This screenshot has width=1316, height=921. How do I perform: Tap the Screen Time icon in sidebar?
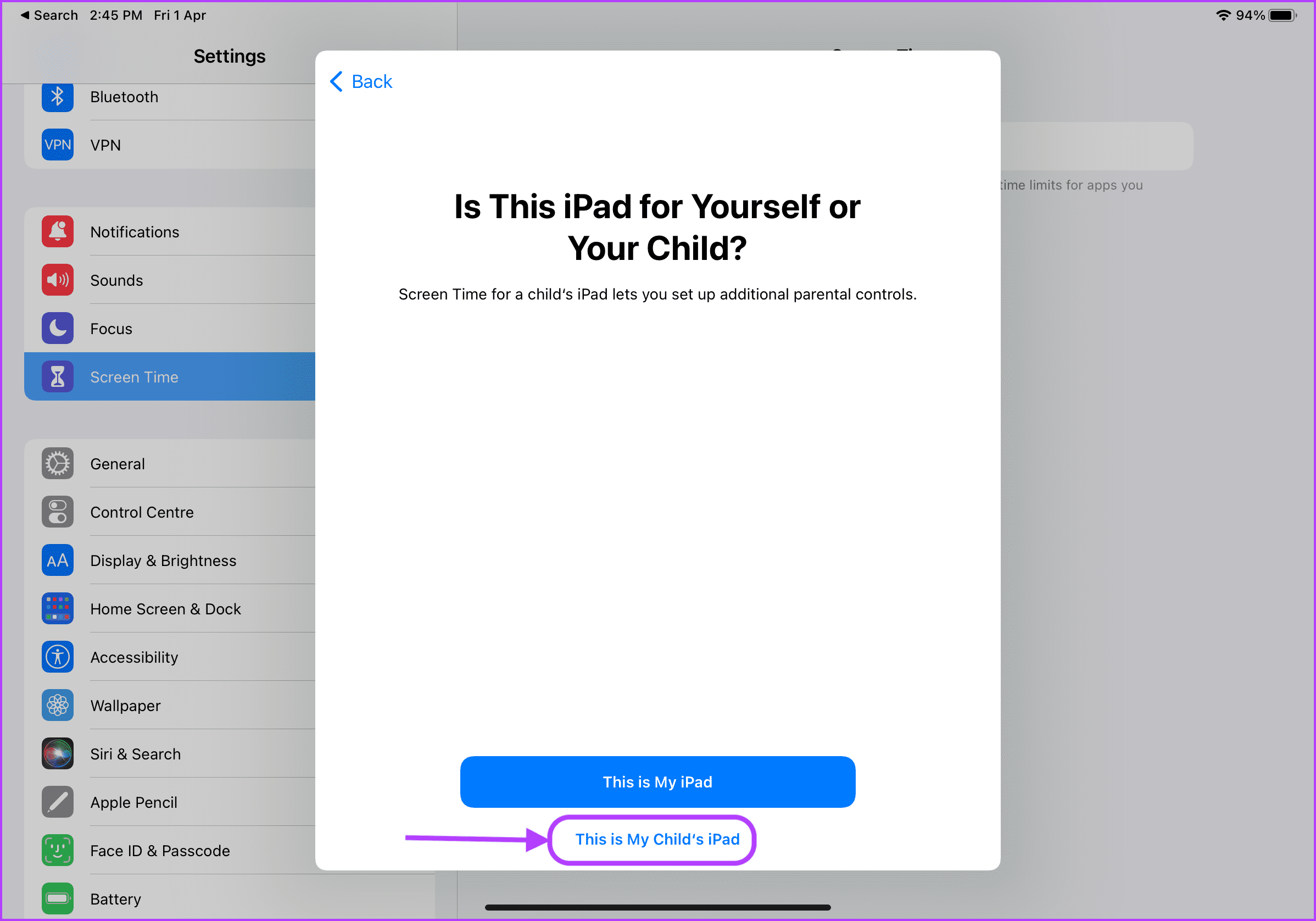57,377
